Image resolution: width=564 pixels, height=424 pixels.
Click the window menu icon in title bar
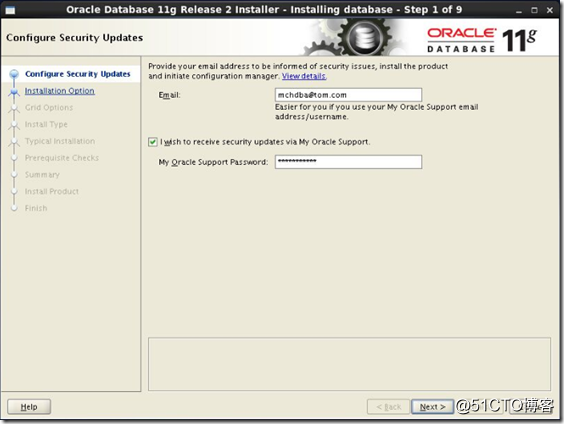click(x=10, y=10)
